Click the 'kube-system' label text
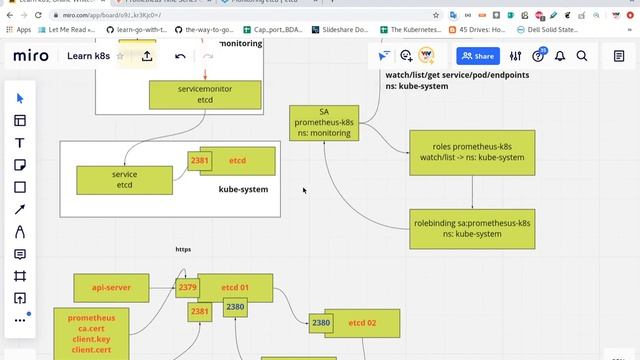Image resolution: width=640 pixels, height=360 pixels. 243,189
